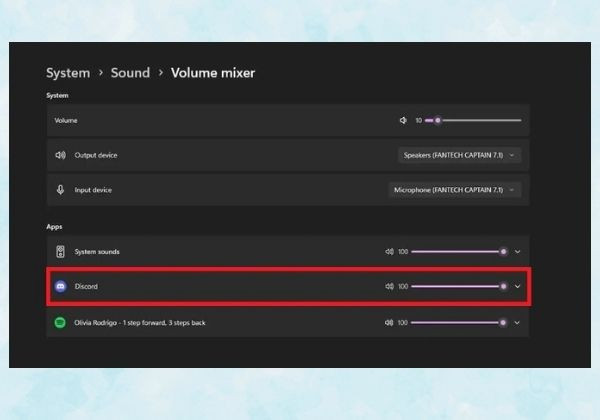Expand the Olivia Rodrigo row chevron
Image resolution: width=600 pixels, height=420 pixels.
point(517,322)
